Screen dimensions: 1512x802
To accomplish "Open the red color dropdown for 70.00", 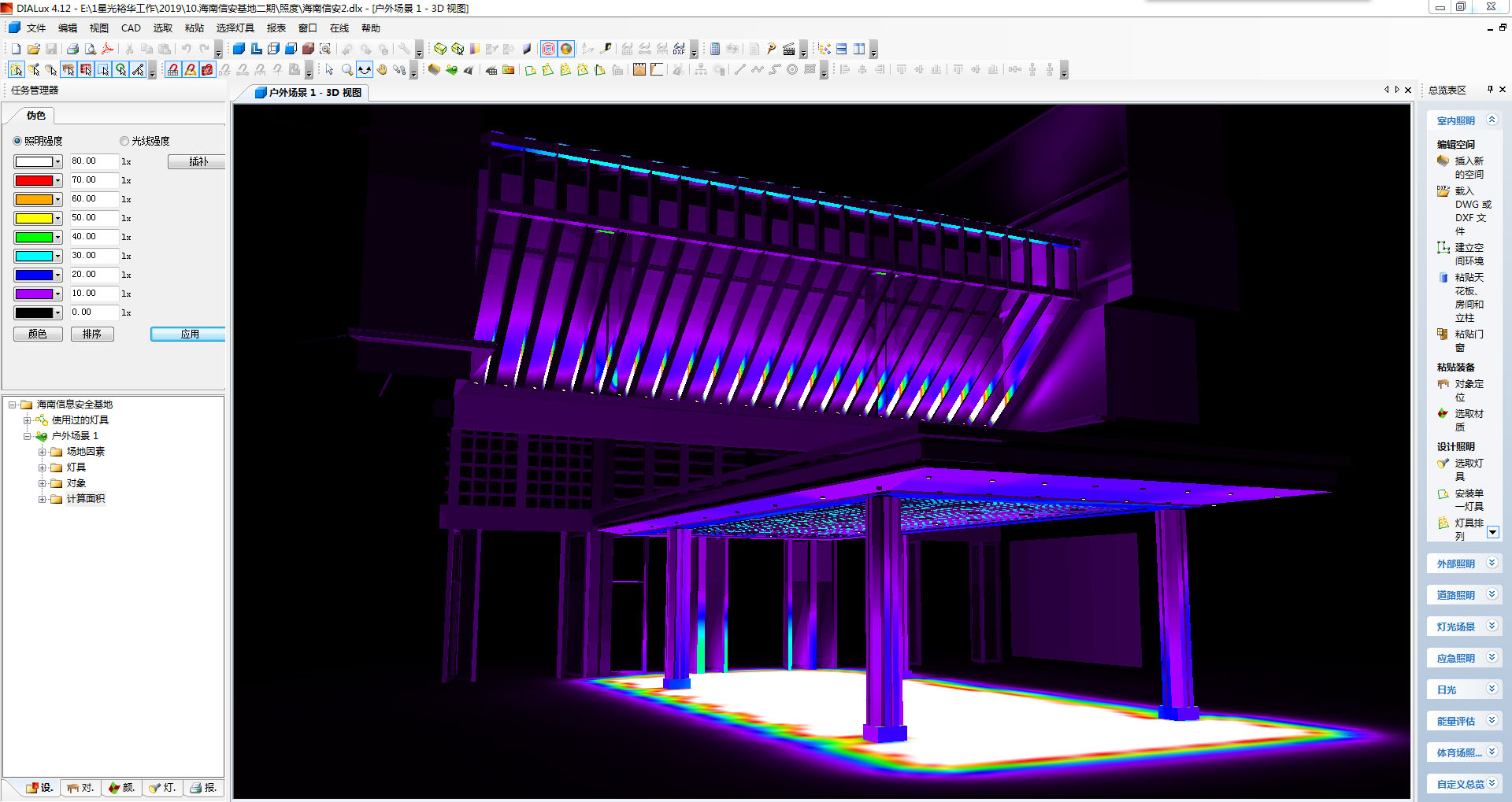I will 57,181.
